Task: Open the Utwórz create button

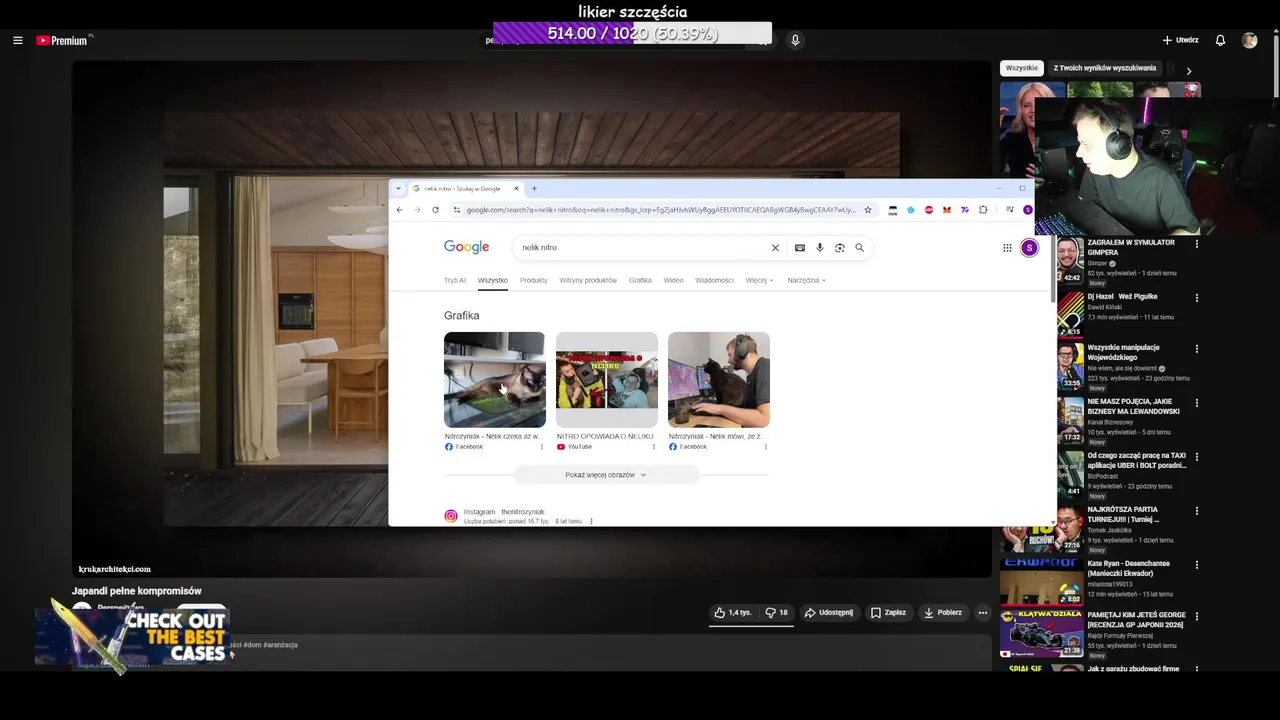Action: 1180,40
